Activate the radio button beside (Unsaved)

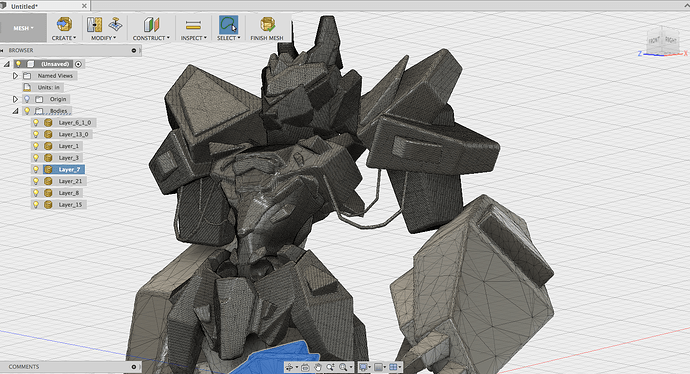[78, 64]
